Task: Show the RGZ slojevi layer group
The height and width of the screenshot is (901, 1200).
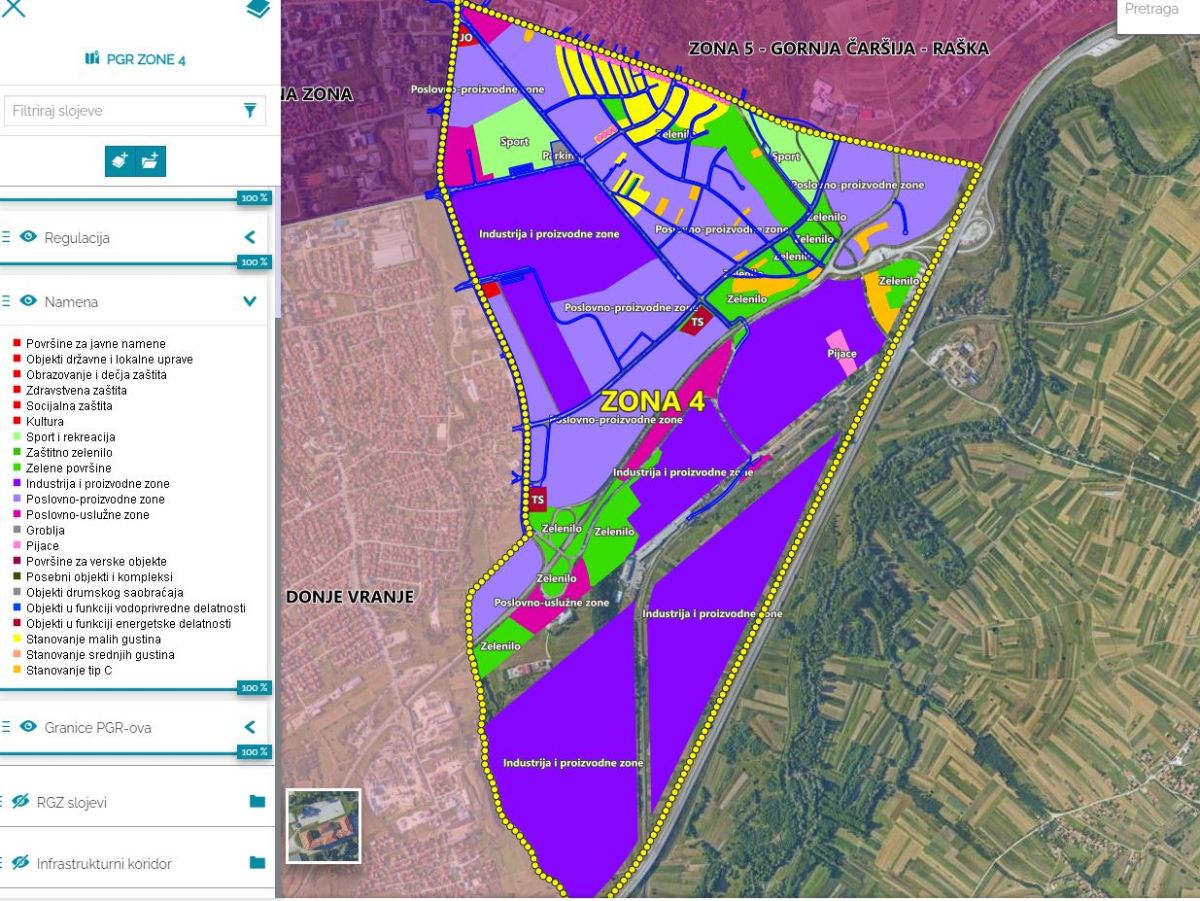Action: (x=20, y=802)
